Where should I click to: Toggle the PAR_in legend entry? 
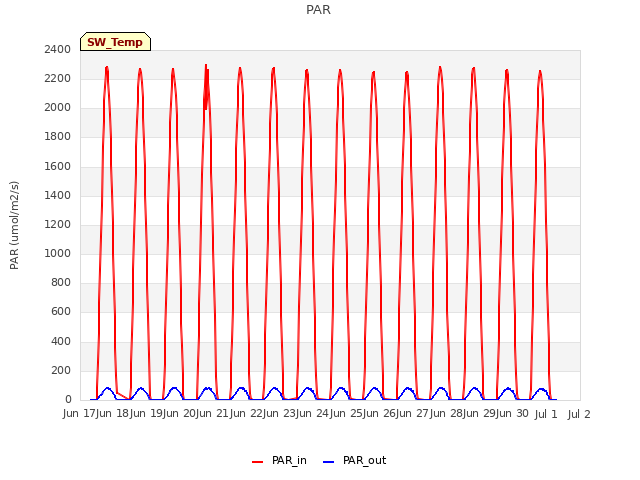pyautogui.click(x=280, y=460)
